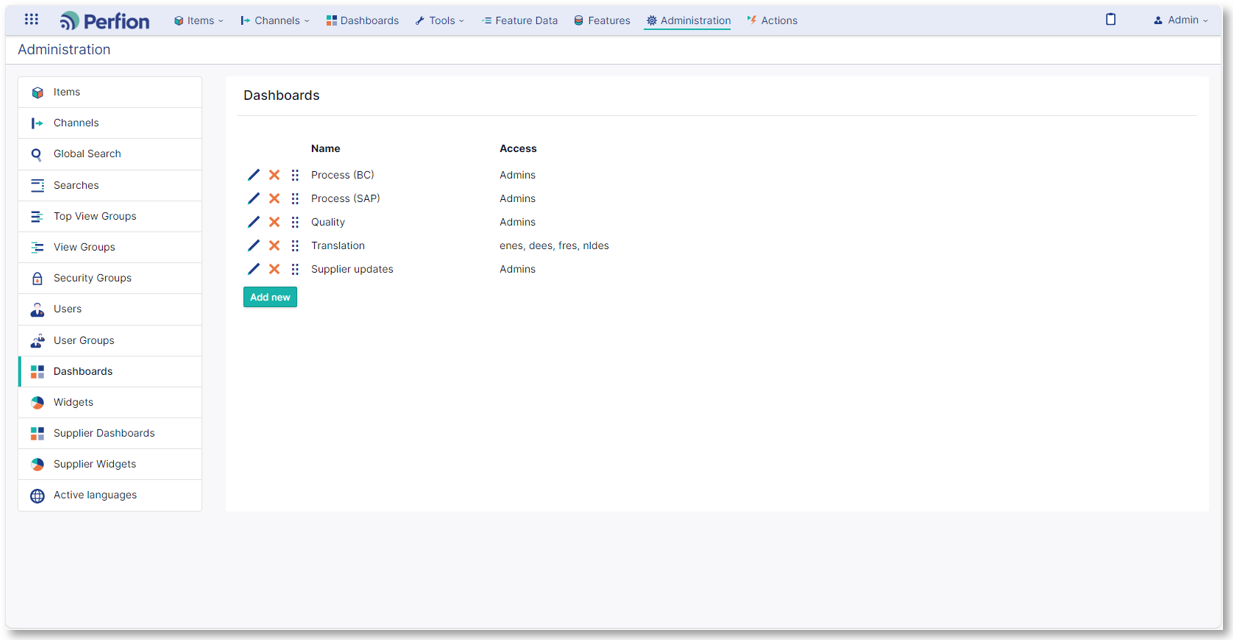This screenshot has width=1233, height=640.
Task: Select Dashboards in the sidebar
Action: [110, 371]
